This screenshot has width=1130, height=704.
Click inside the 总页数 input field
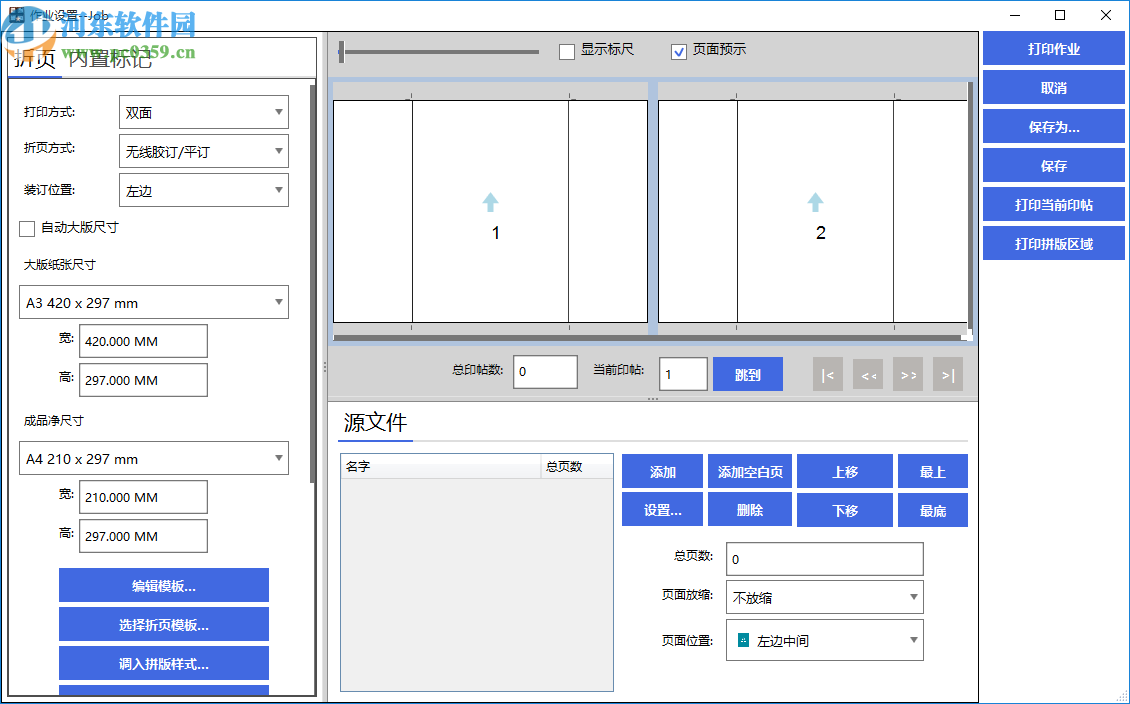[824, 558]
